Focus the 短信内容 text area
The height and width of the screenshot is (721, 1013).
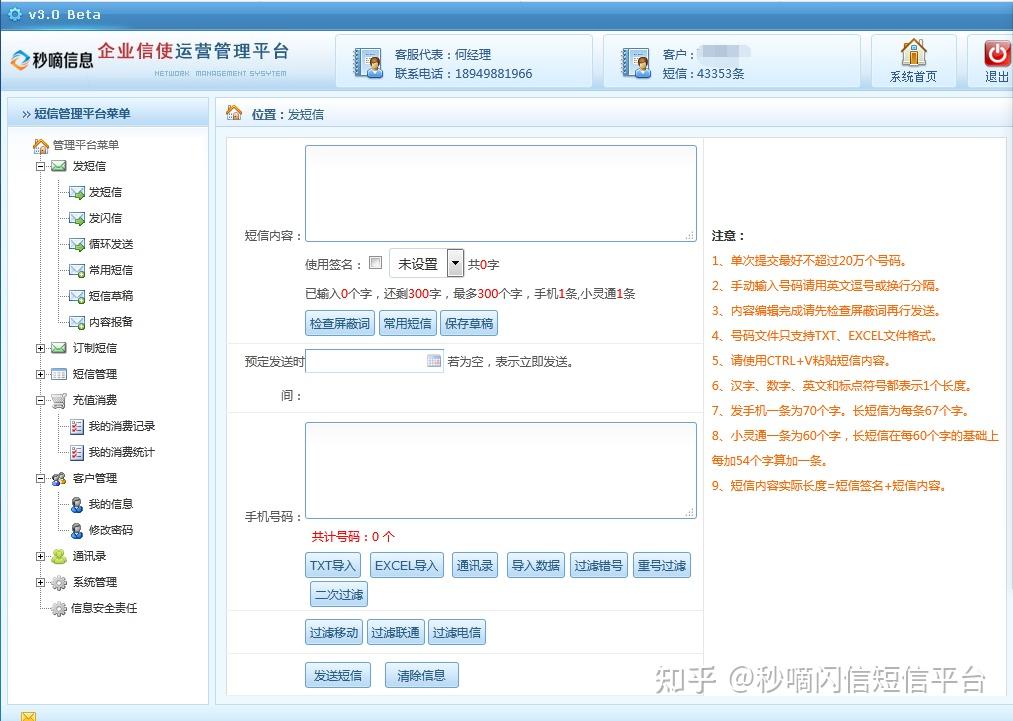501,194
